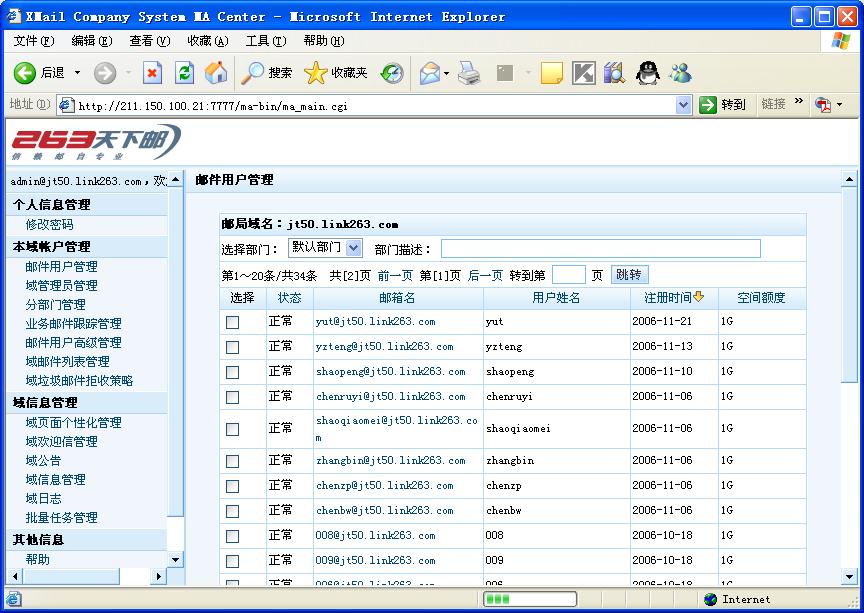The height and width of the screenshot is (613, 864).
Task: Enable the checkbox for chenbw
Action: coord(233,511)
